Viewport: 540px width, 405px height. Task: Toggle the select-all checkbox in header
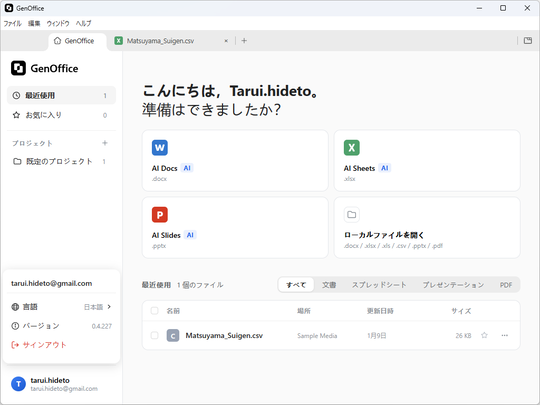point(155,311)
